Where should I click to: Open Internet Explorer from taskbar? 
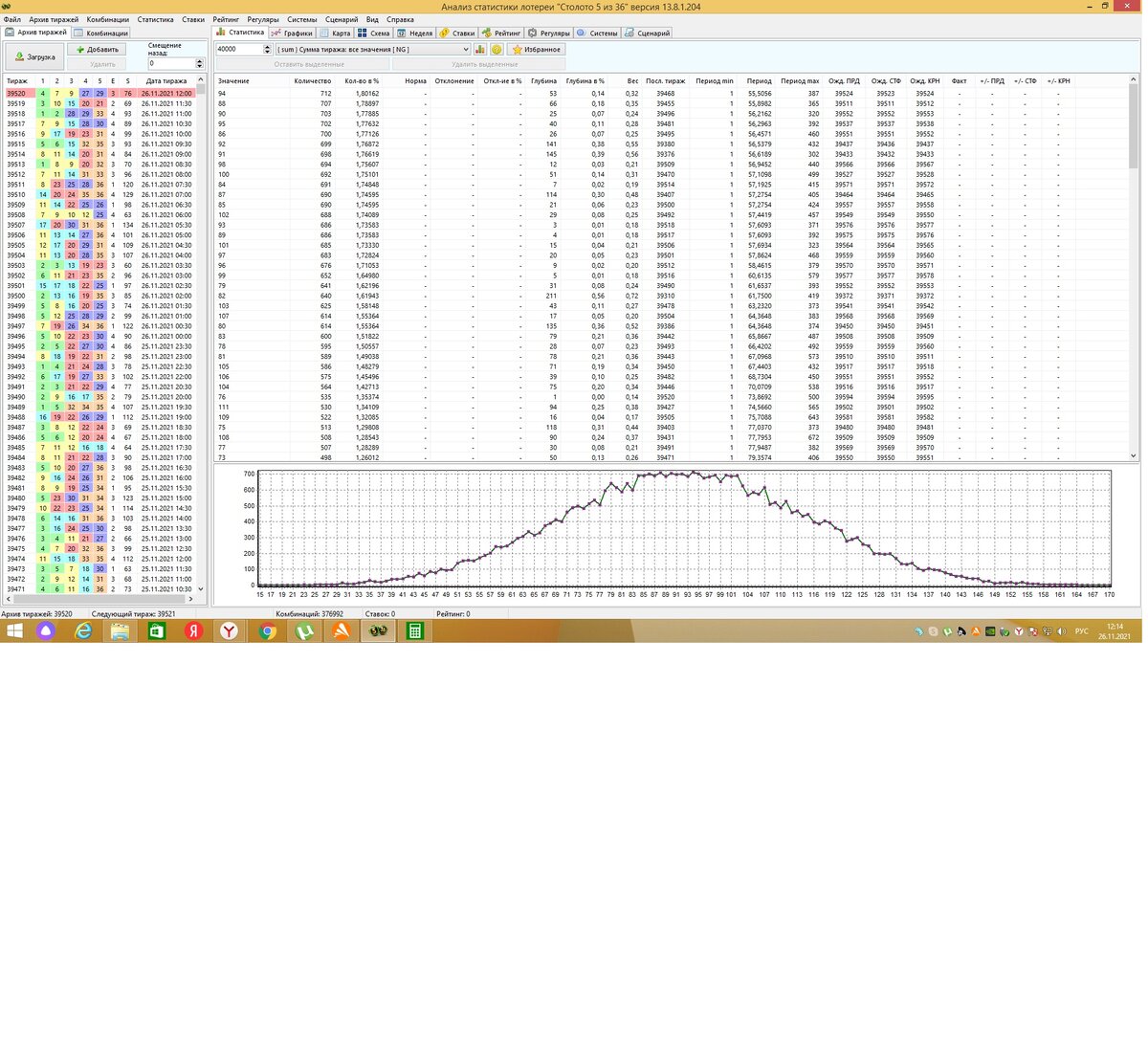point(83,630)
